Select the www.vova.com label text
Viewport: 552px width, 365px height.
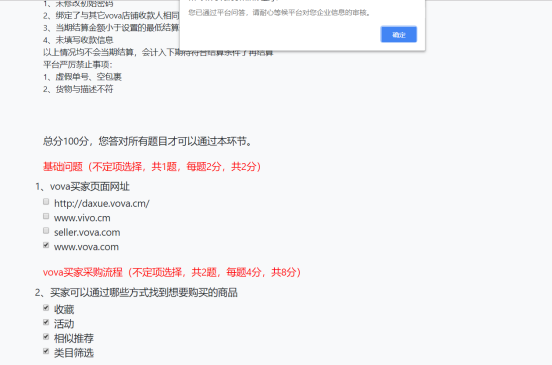[86, 247]
